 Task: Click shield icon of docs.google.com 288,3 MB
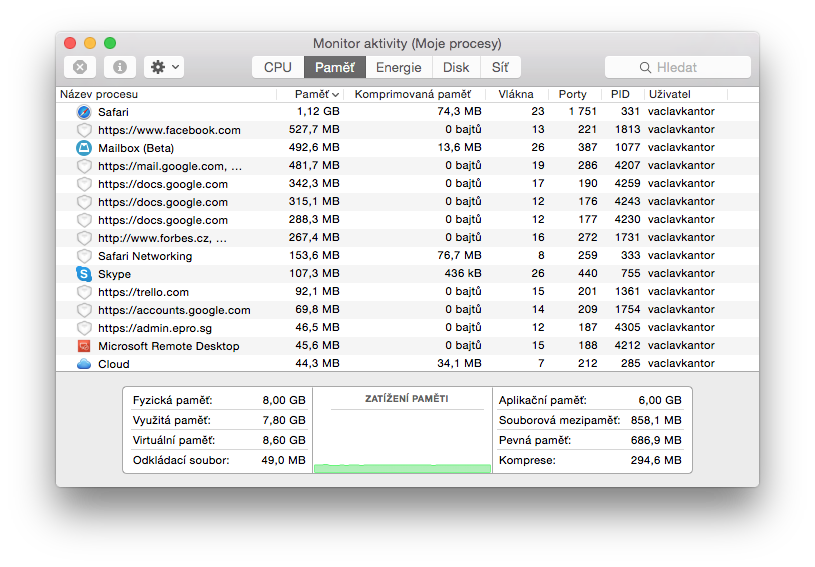(x=84, y=220)
